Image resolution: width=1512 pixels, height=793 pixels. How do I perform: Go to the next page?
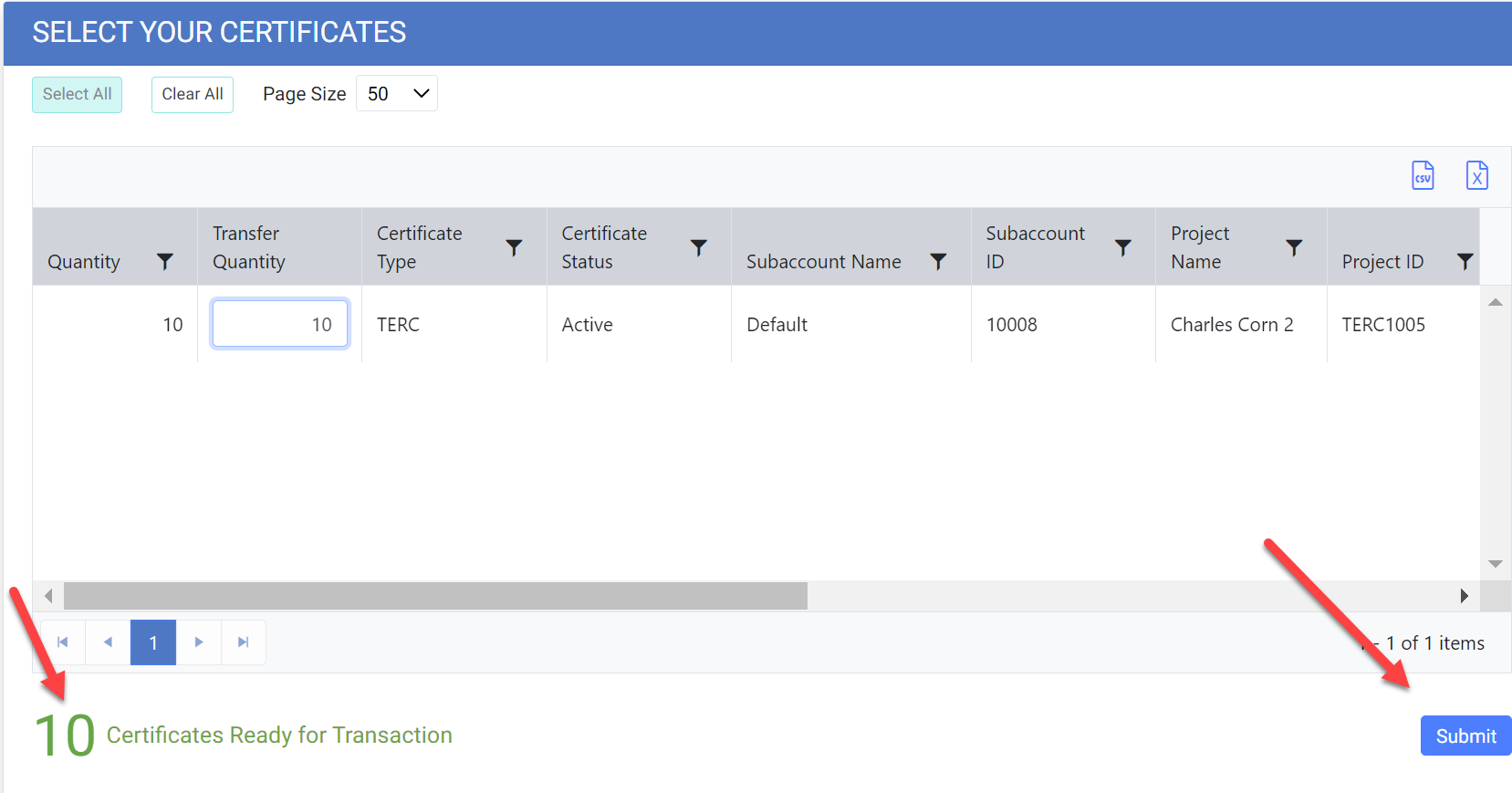[198, 642]
